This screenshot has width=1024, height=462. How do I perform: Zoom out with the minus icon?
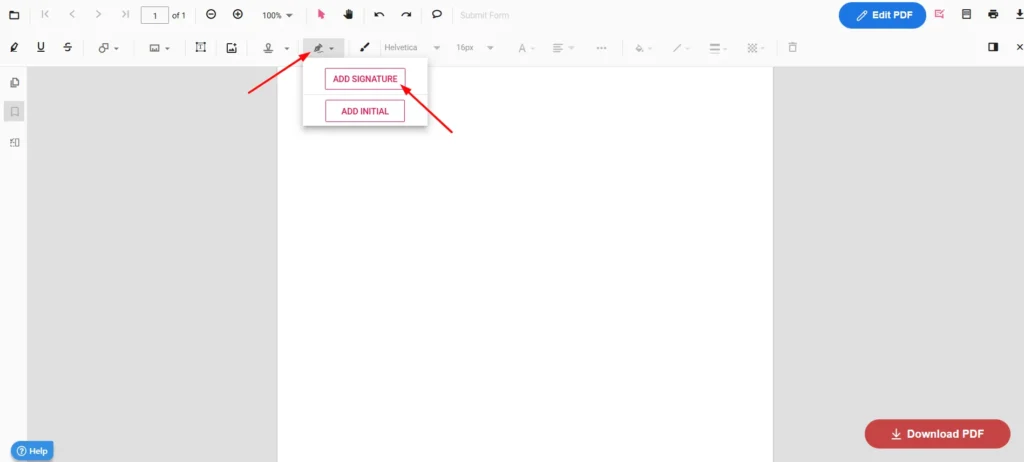tap(211, 14)
